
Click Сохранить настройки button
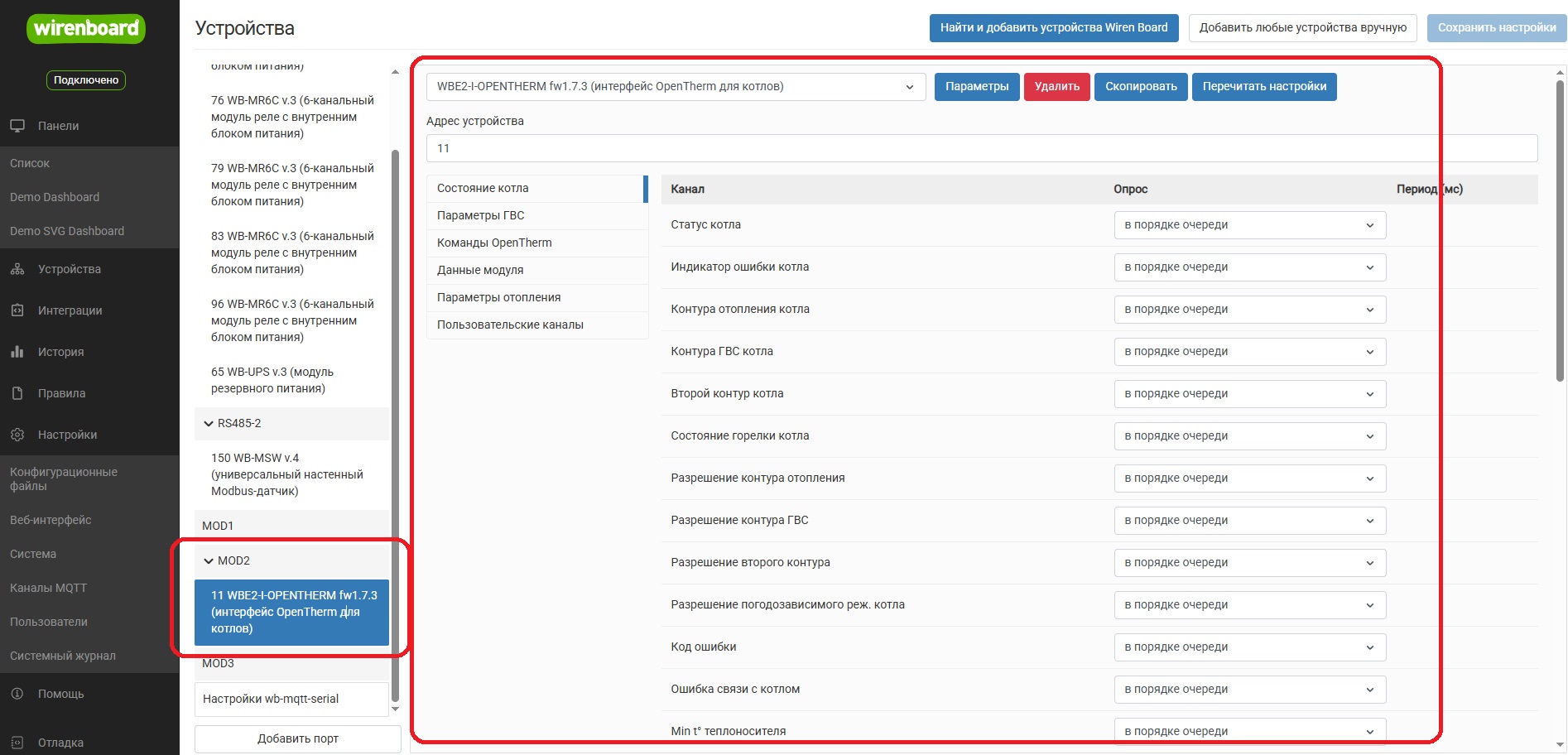[1497, 27]
